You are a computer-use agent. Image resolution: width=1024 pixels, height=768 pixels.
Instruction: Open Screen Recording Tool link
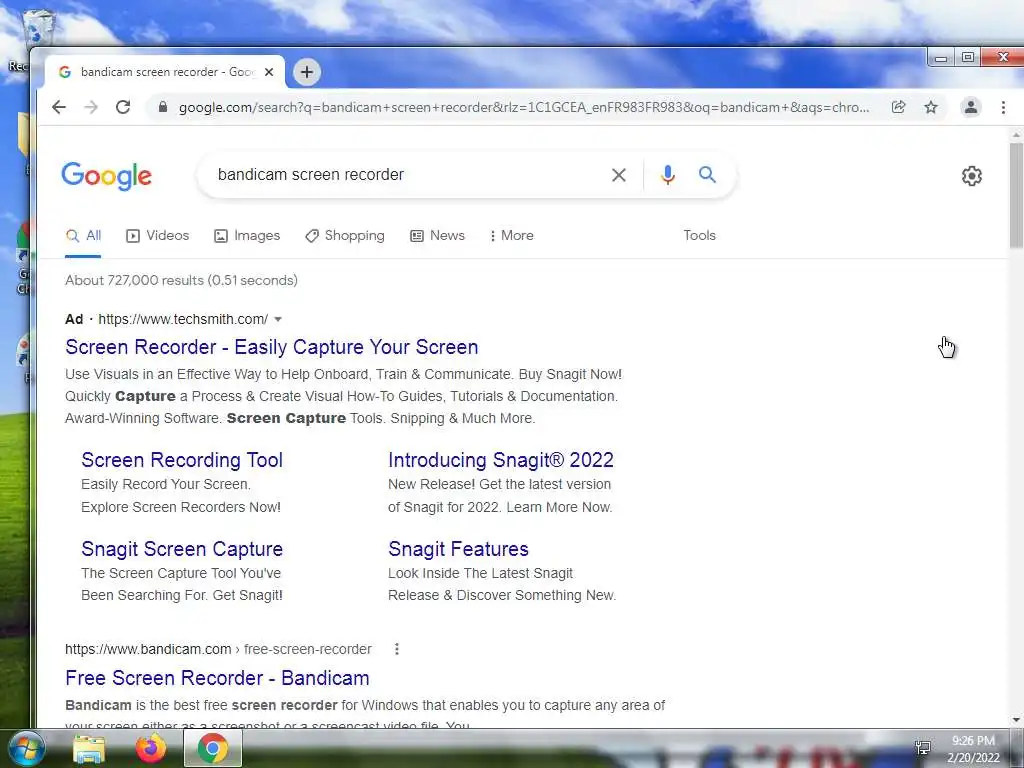pos(182,460)
